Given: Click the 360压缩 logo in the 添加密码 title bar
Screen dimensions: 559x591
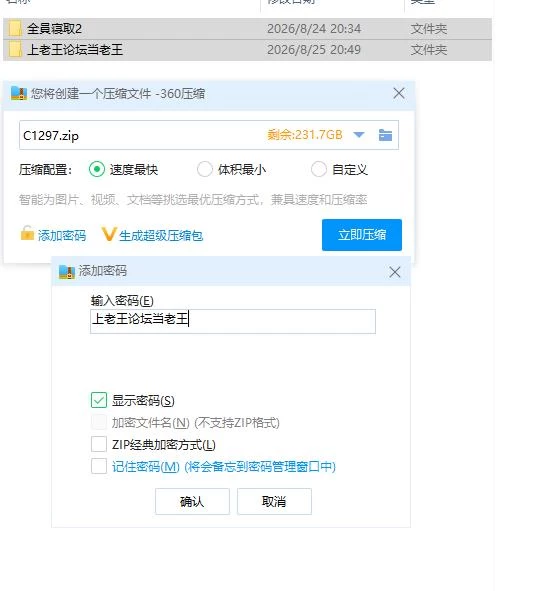Looking at the screenshot, I should click(67, 271).
